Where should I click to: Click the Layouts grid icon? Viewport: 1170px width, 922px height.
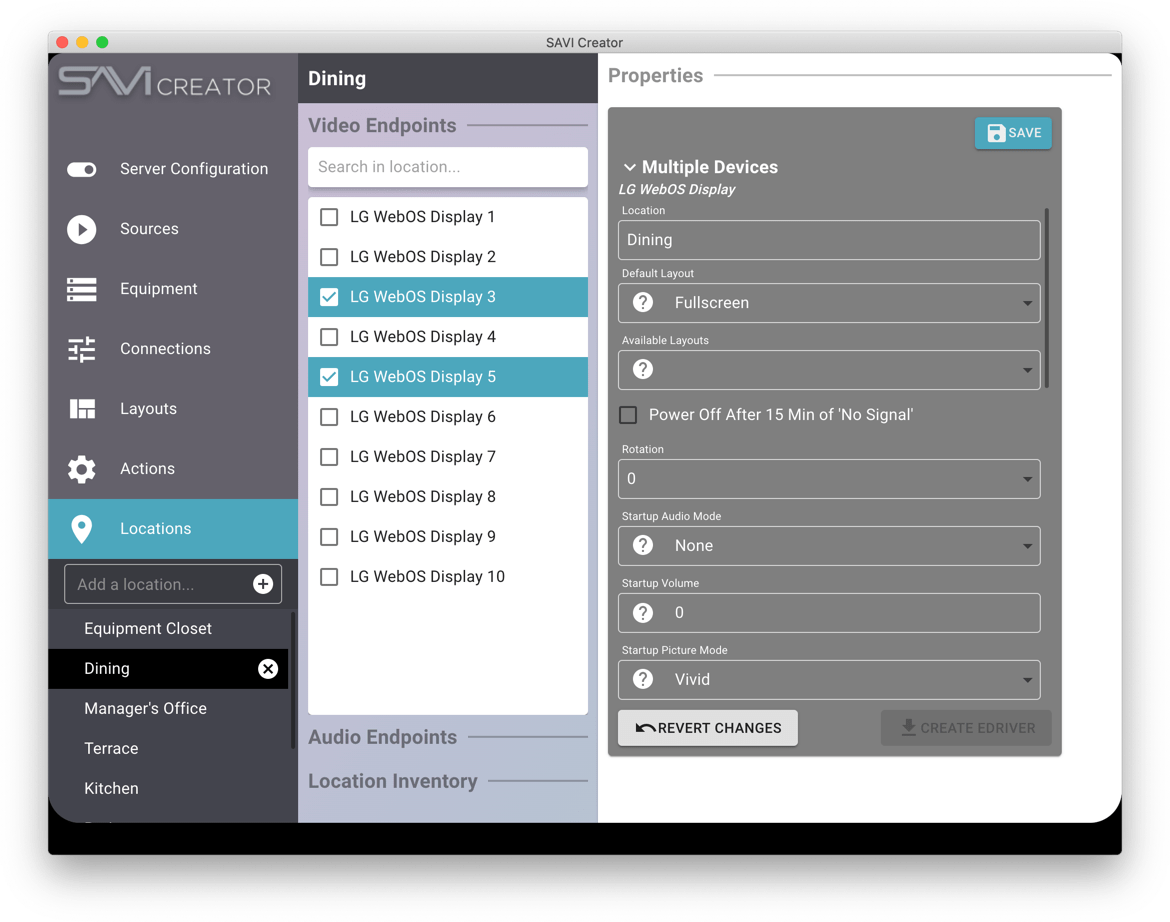(x=82, y=409)
